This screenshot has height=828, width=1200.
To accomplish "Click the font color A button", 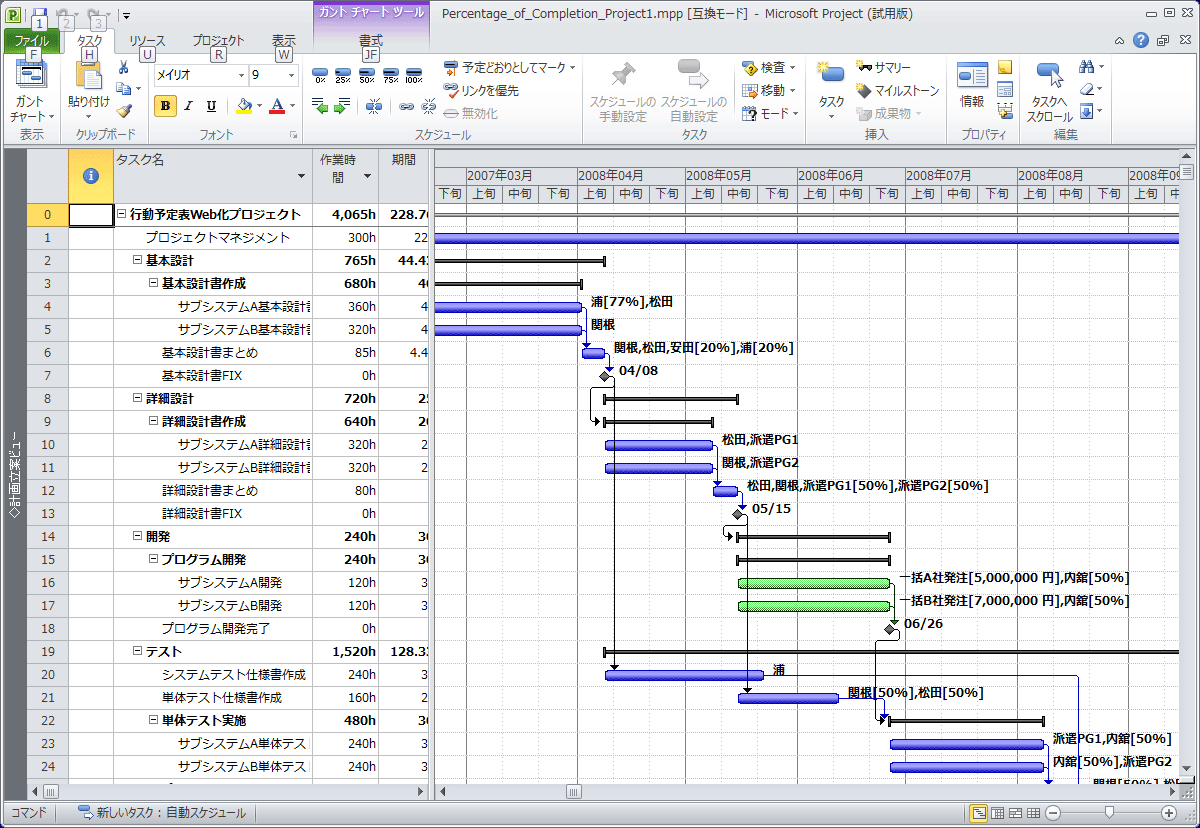I will coord(278,106).
